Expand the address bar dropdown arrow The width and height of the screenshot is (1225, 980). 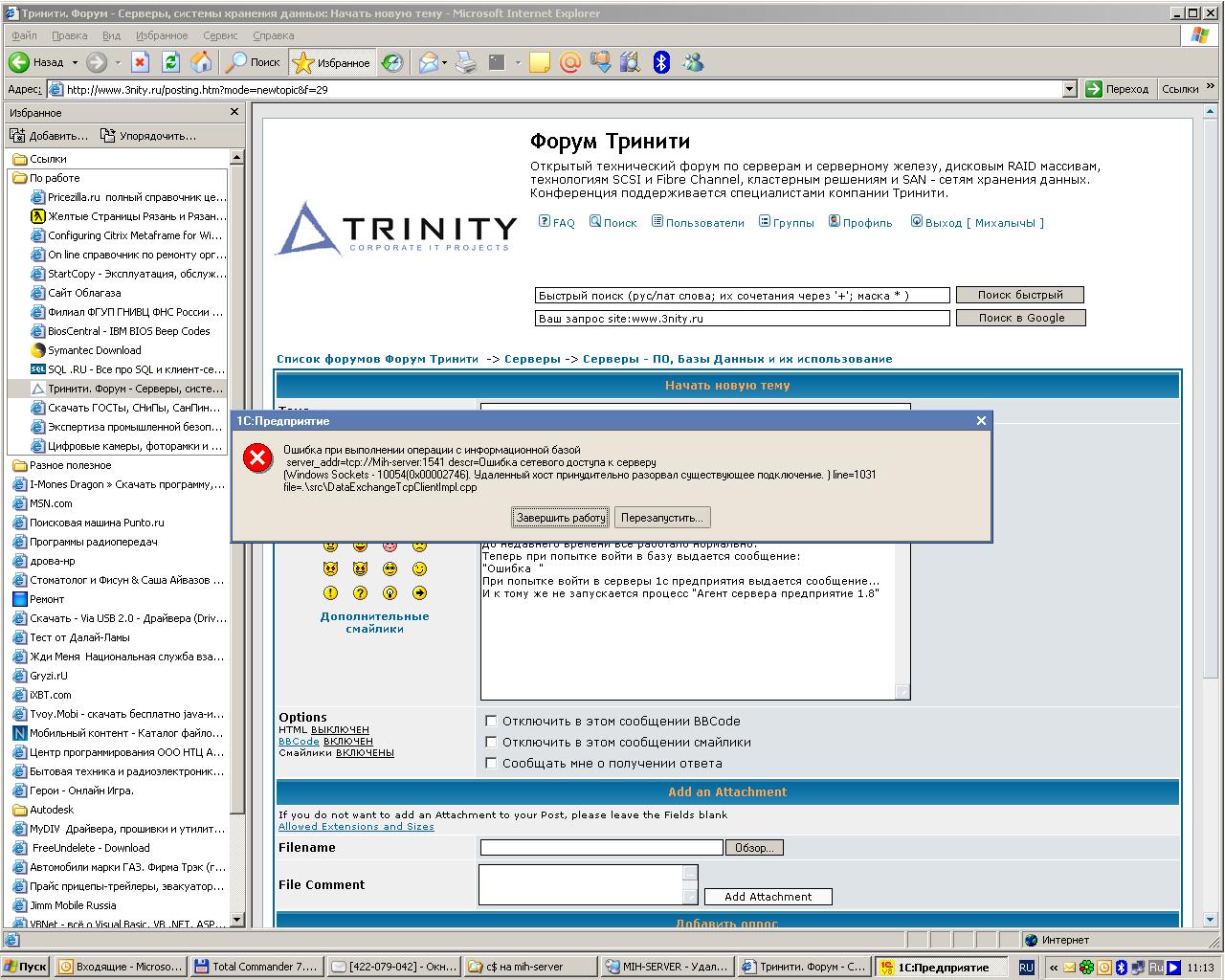(1070, 89)
